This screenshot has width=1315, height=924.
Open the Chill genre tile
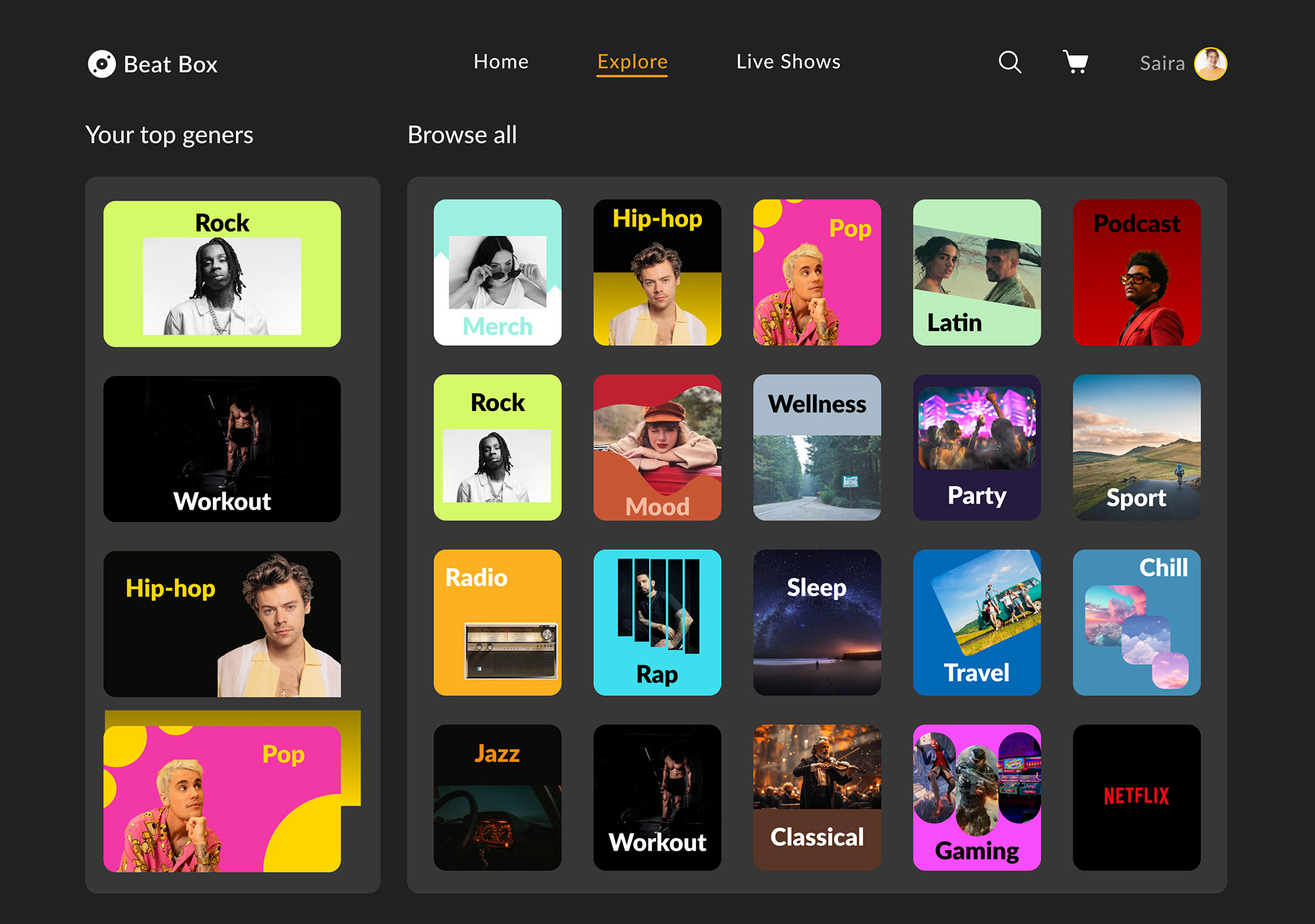tap(1136, 623)
